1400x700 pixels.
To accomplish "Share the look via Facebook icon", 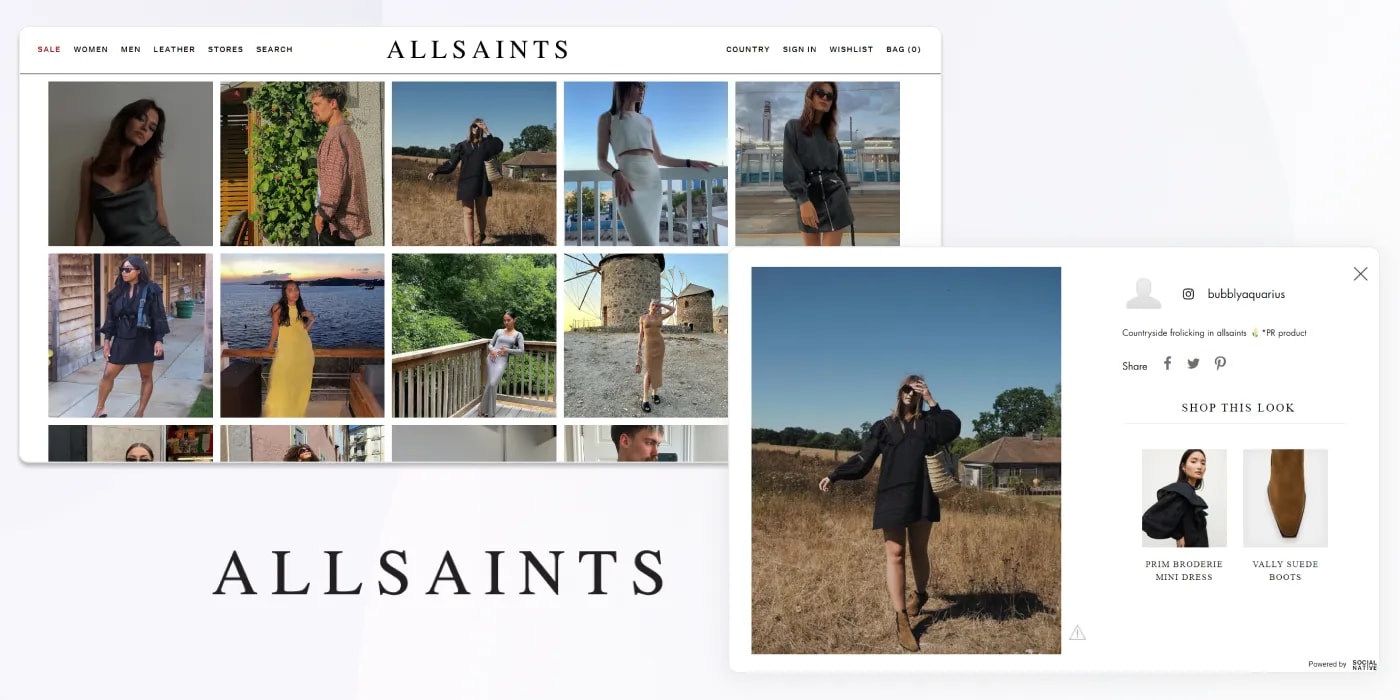I will 1167,364.
